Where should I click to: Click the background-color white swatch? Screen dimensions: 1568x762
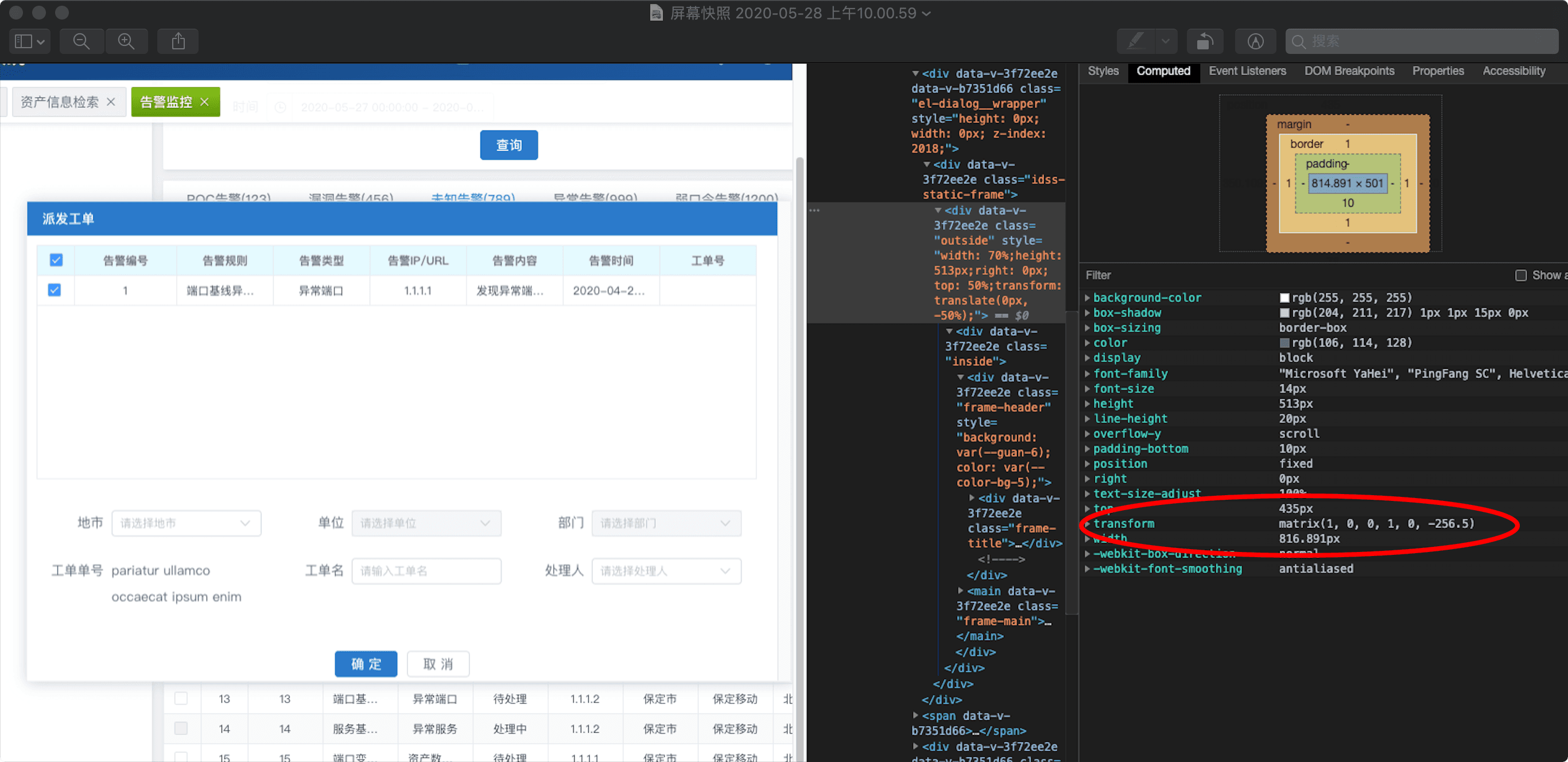click(x=1284, y=298)
